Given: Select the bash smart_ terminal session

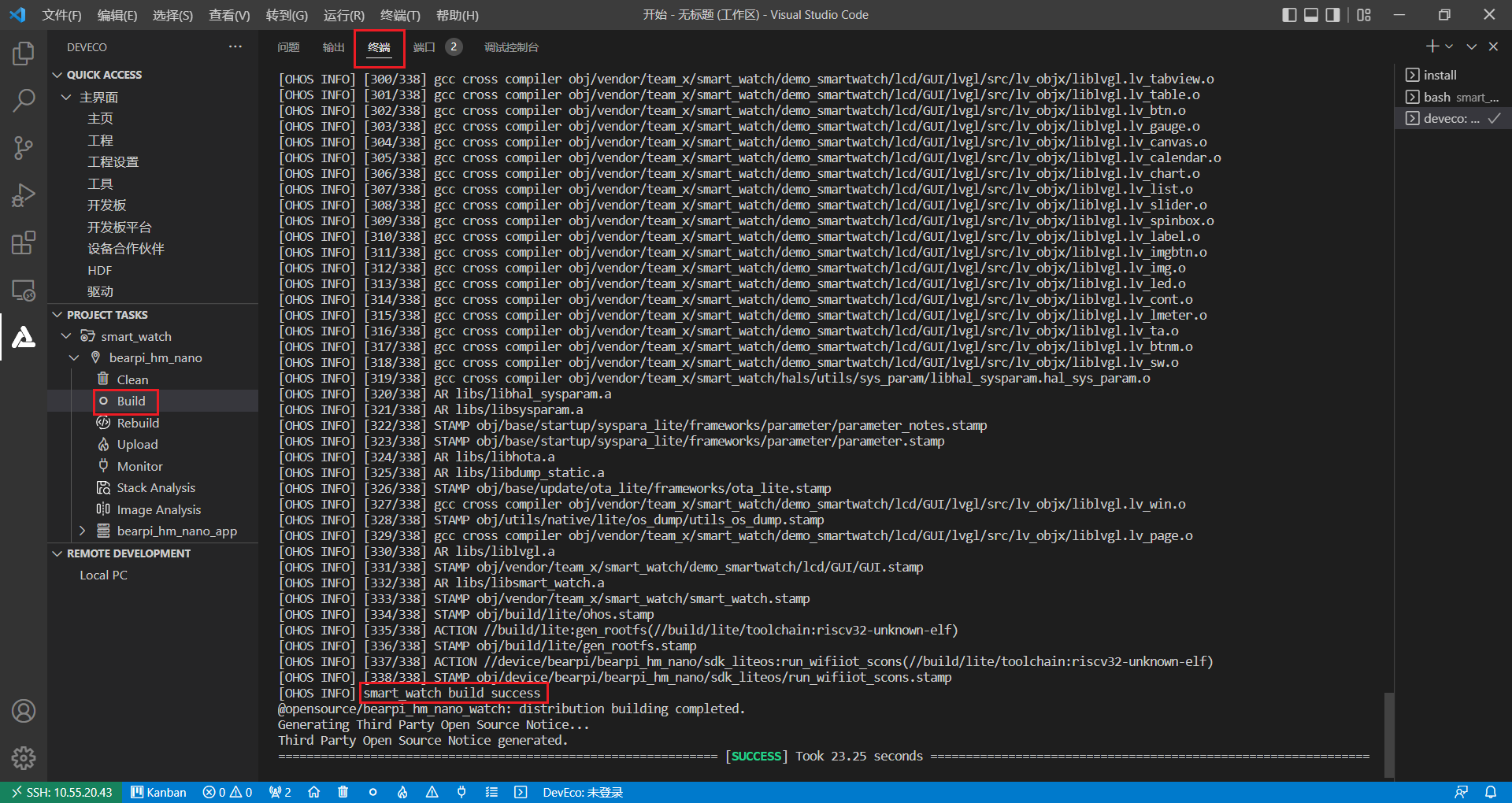Looking at the screenshot, I should click(x=1453, y=97).
